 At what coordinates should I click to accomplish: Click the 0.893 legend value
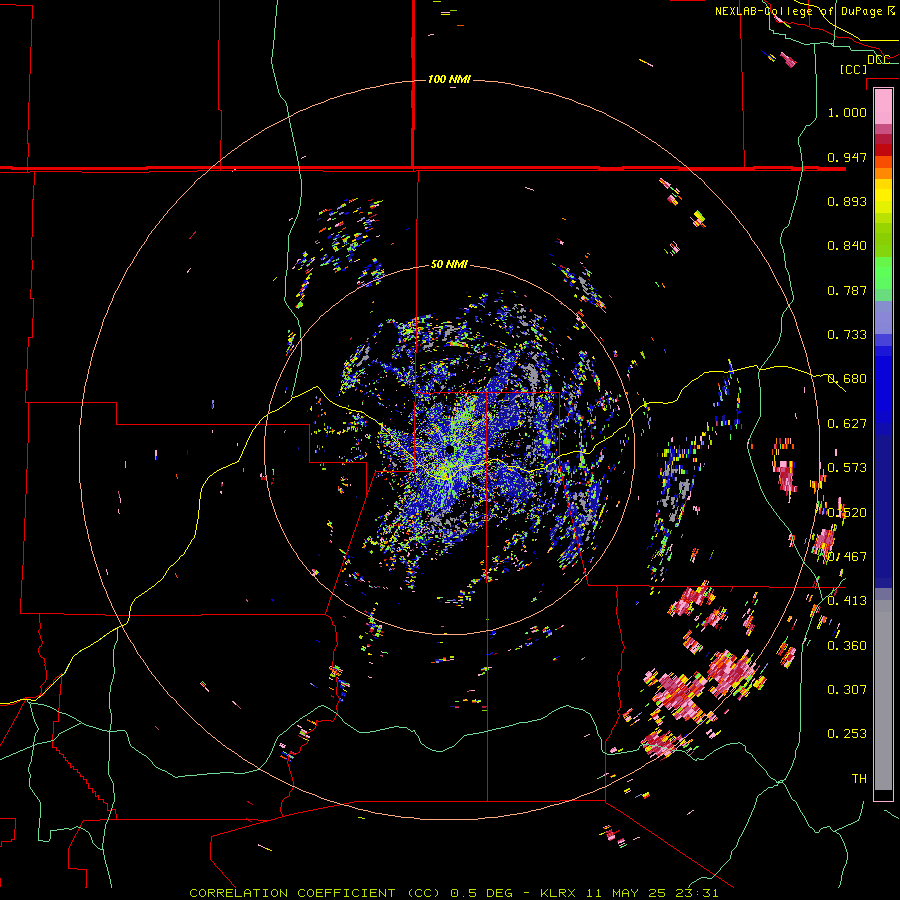[x=847, y=201]
